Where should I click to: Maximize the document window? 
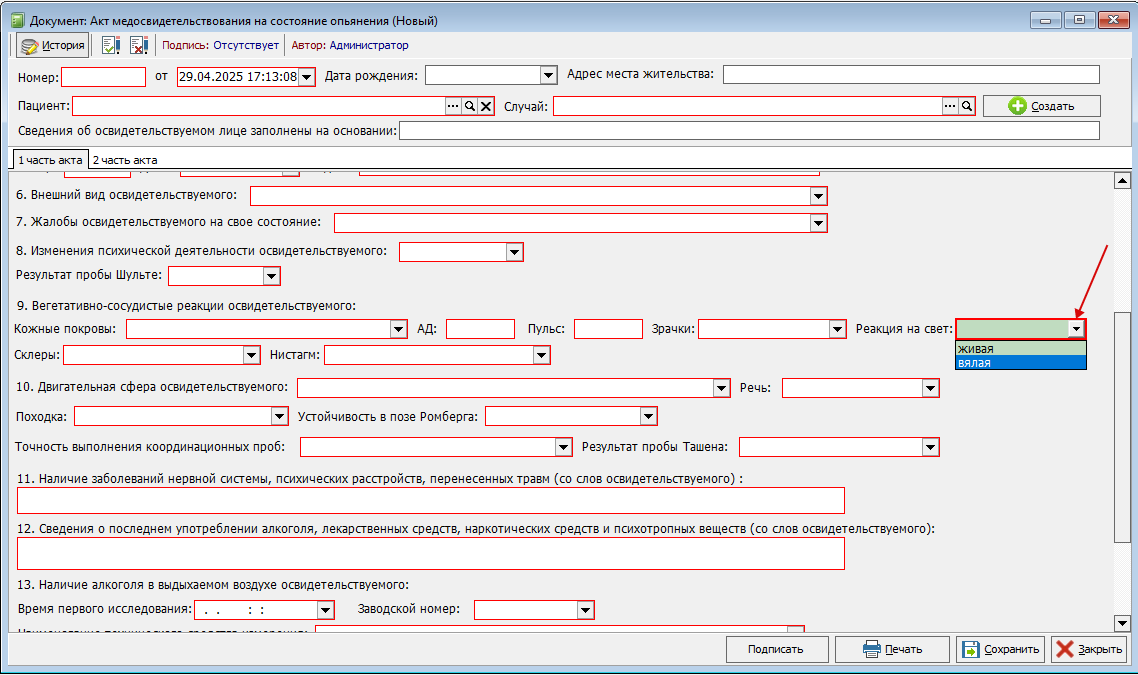tap(1079, 20)
